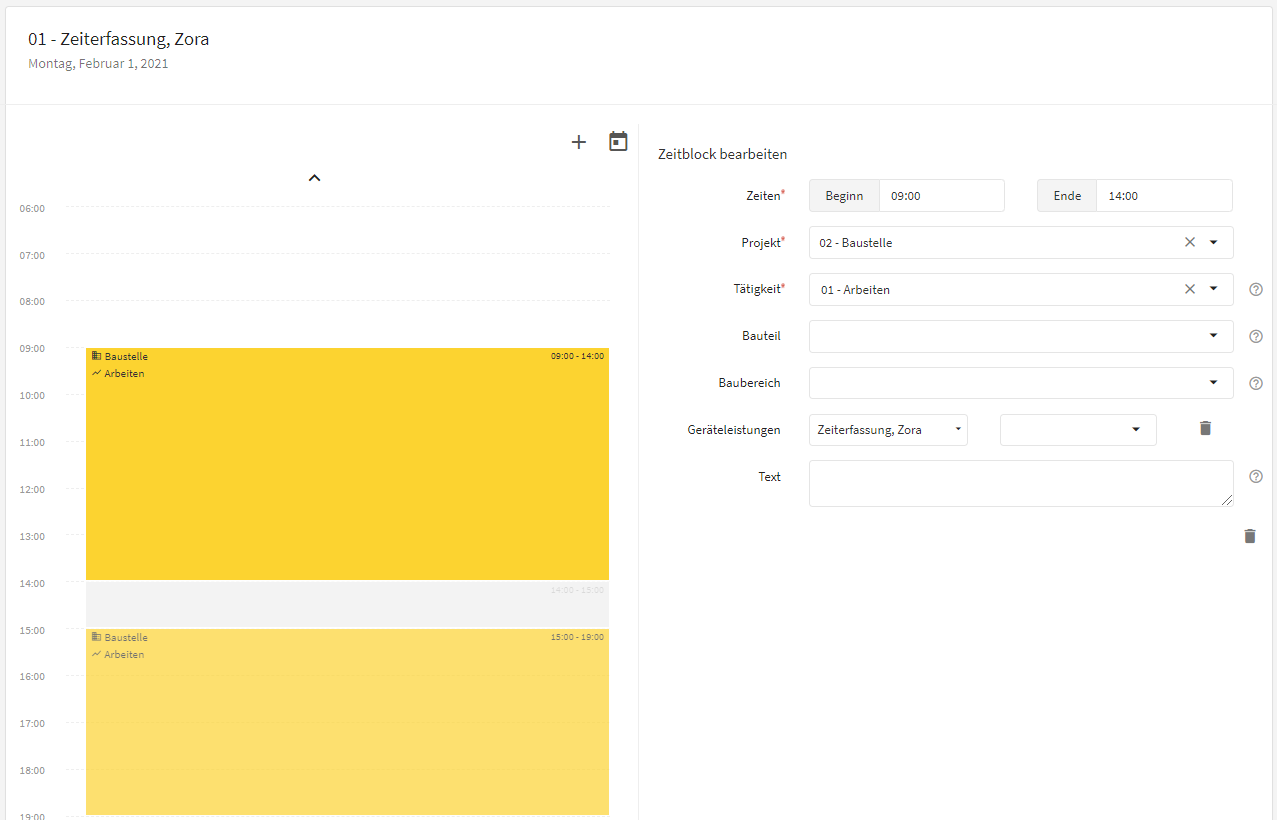Image resolution: width=1277 pixels, height=820 pixels.
Task: Expand the Baubereich dropdown
Action: [1214, 383]
